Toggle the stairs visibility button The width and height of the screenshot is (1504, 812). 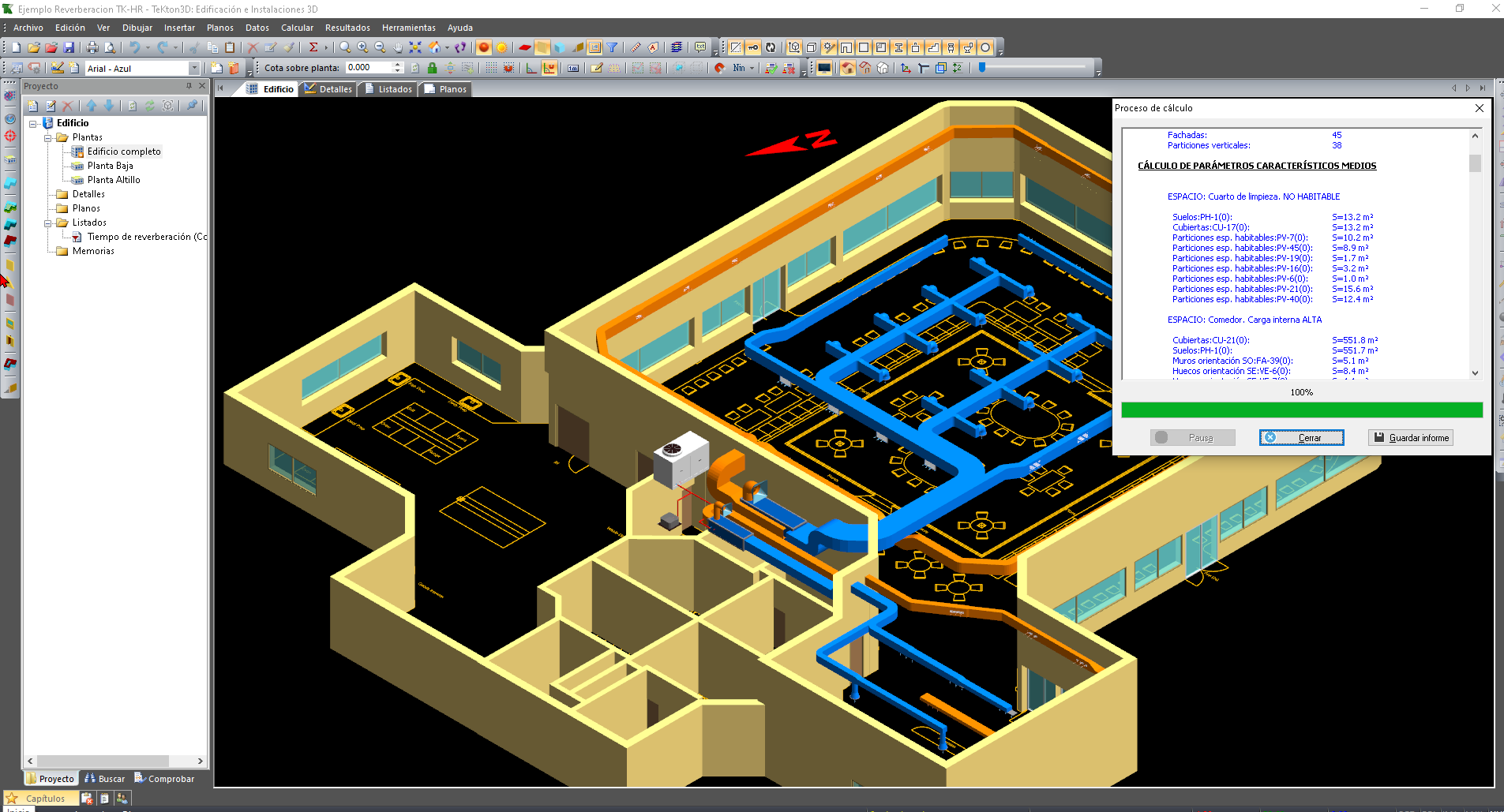[x=933, y=47]
